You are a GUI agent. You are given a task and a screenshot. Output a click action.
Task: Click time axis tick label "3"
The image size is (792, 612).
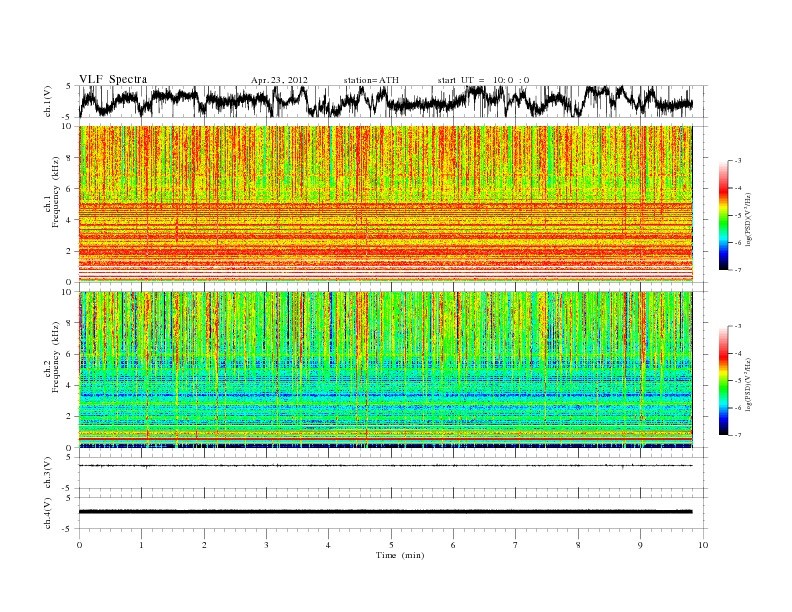(x=266, y=545)
